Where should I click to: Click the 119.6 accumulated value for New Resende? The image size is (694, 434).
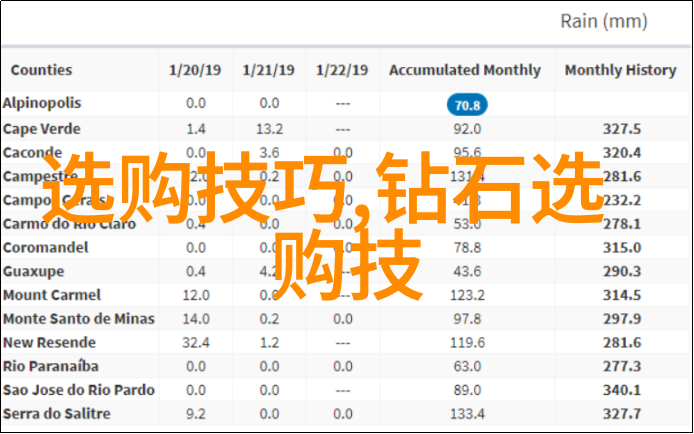pyautogui.click(x=467, y=342)
